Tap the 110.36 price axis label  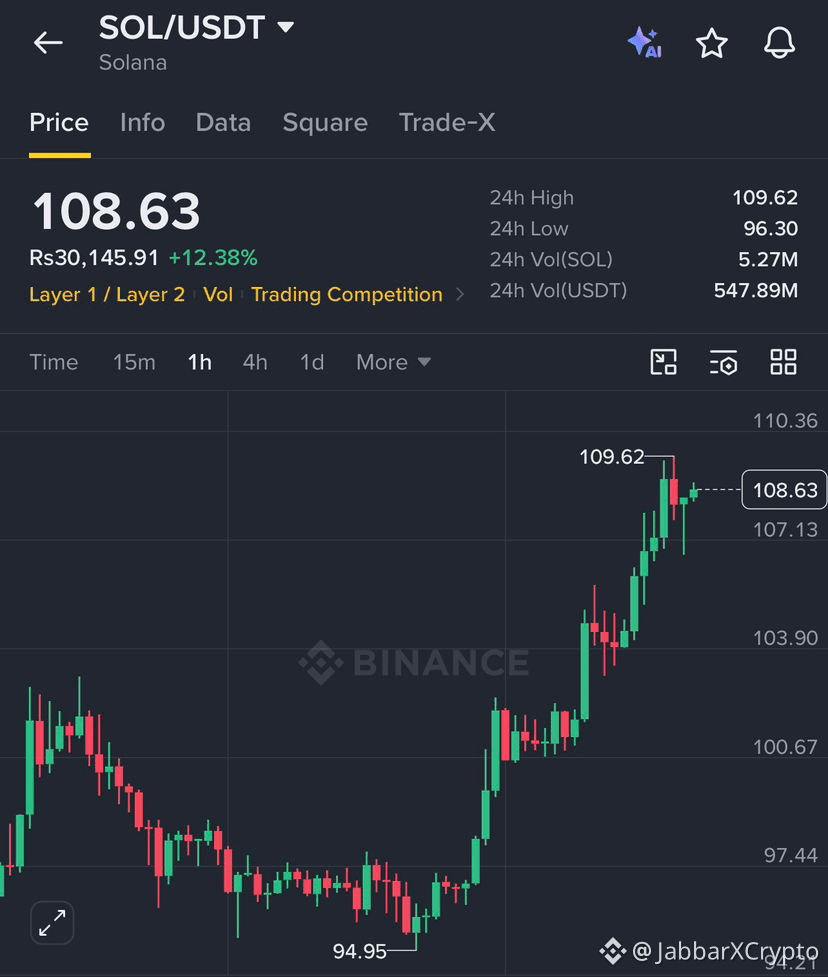pos(785,421)
